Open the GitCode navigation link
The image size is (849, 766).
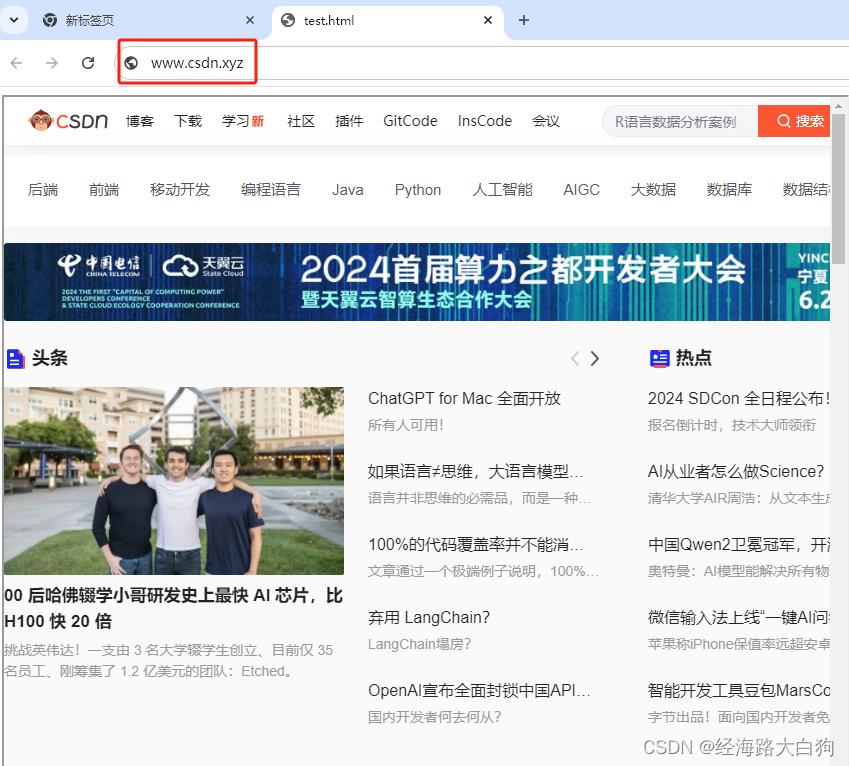[410, 121]
